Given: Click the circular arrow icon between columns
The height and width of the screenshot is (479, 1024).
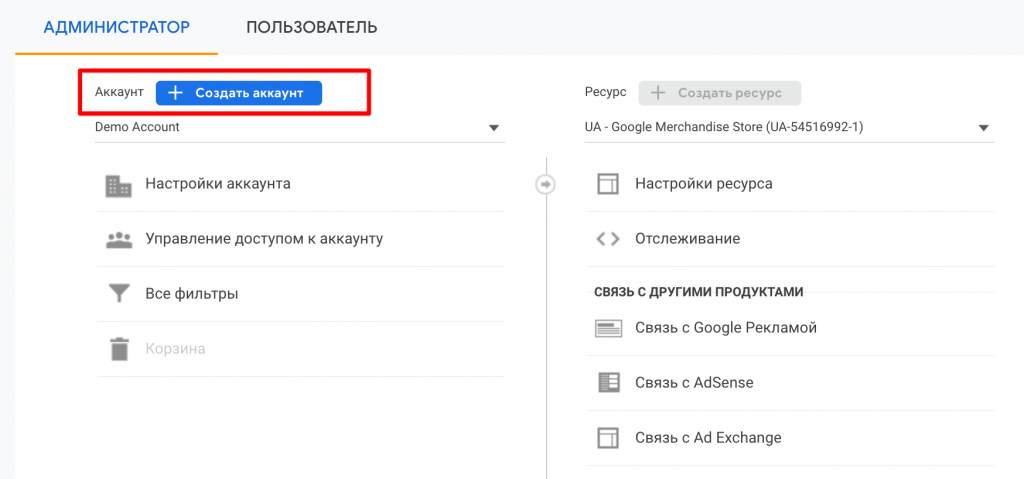Looking at the screenshot, I should point(545,184).
